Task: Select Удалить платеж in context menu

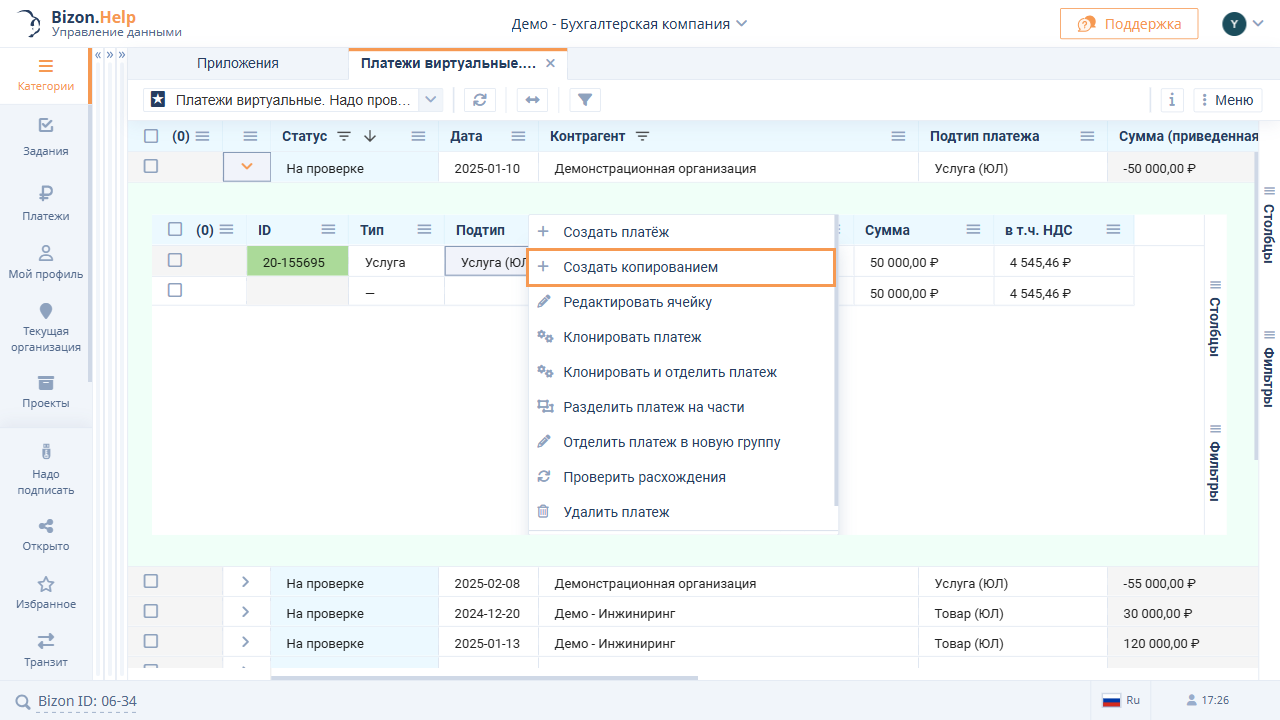Action: (616, 512)
